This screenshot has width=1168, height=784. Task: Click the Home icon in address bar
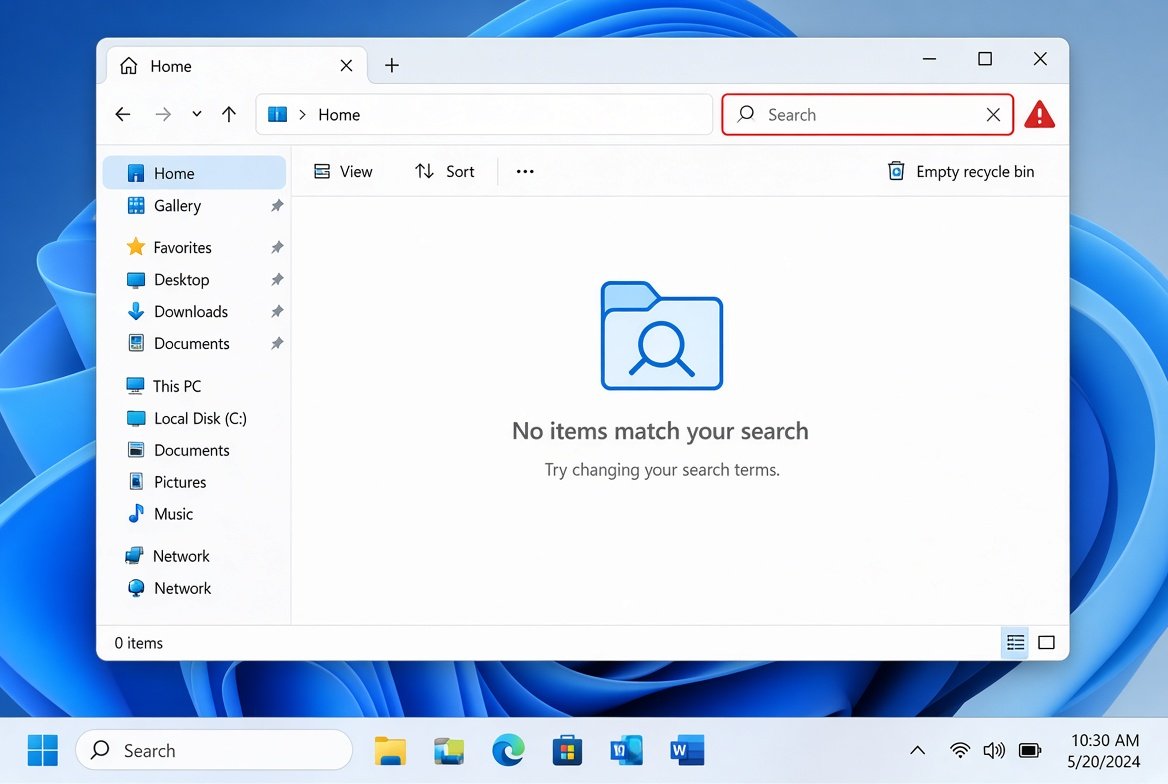click(277, 114)
